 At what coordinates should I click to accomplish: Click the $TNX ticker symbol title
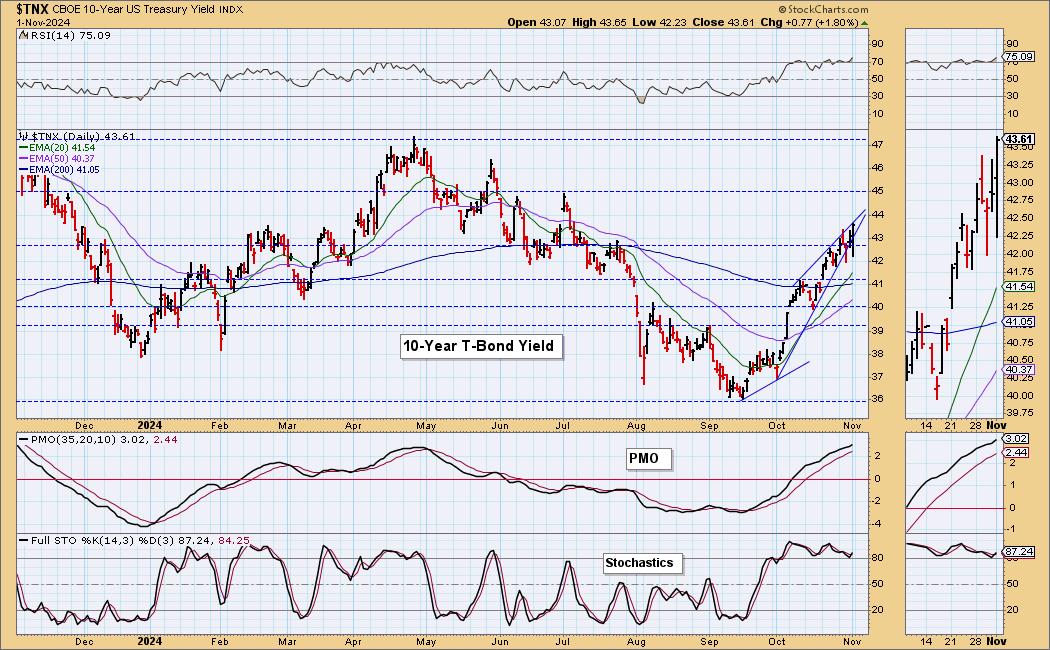(33, 9)
